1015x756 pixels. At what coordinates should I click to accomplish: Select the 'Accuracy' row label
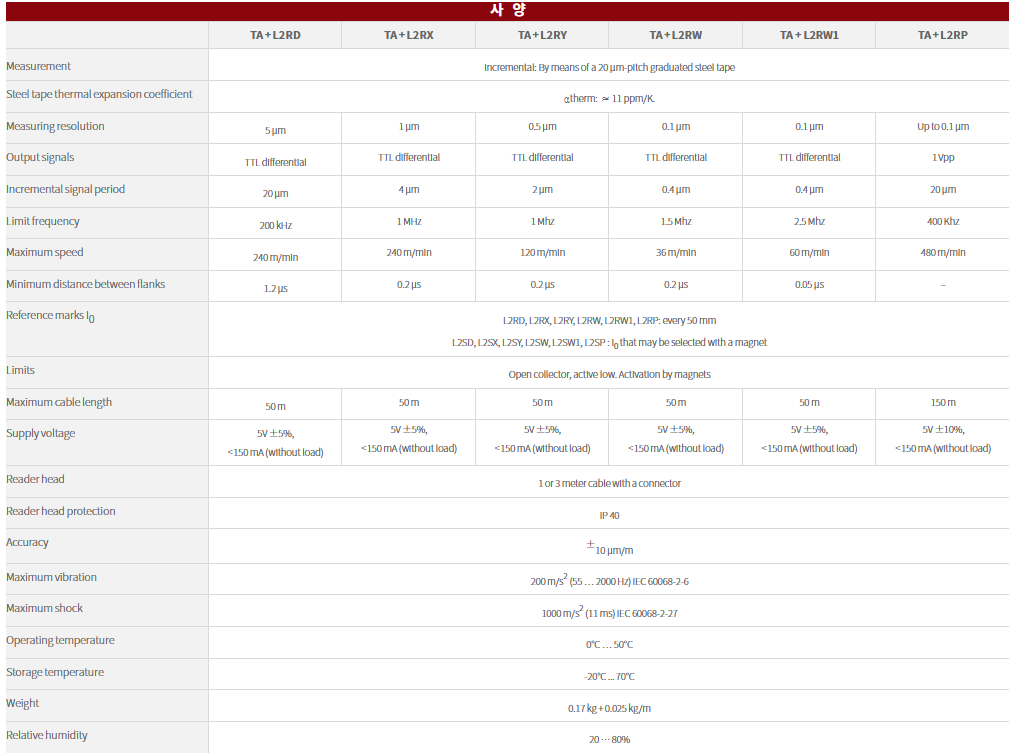coord(27,542)
